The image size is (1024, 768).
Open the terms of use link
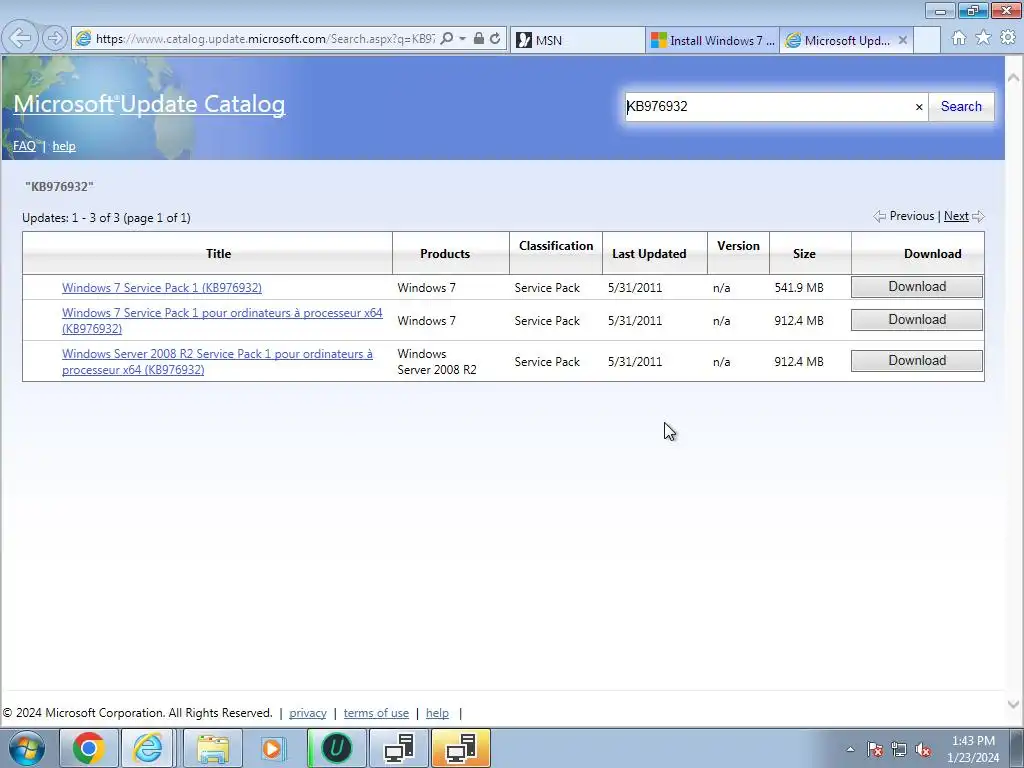click(376, 713)
